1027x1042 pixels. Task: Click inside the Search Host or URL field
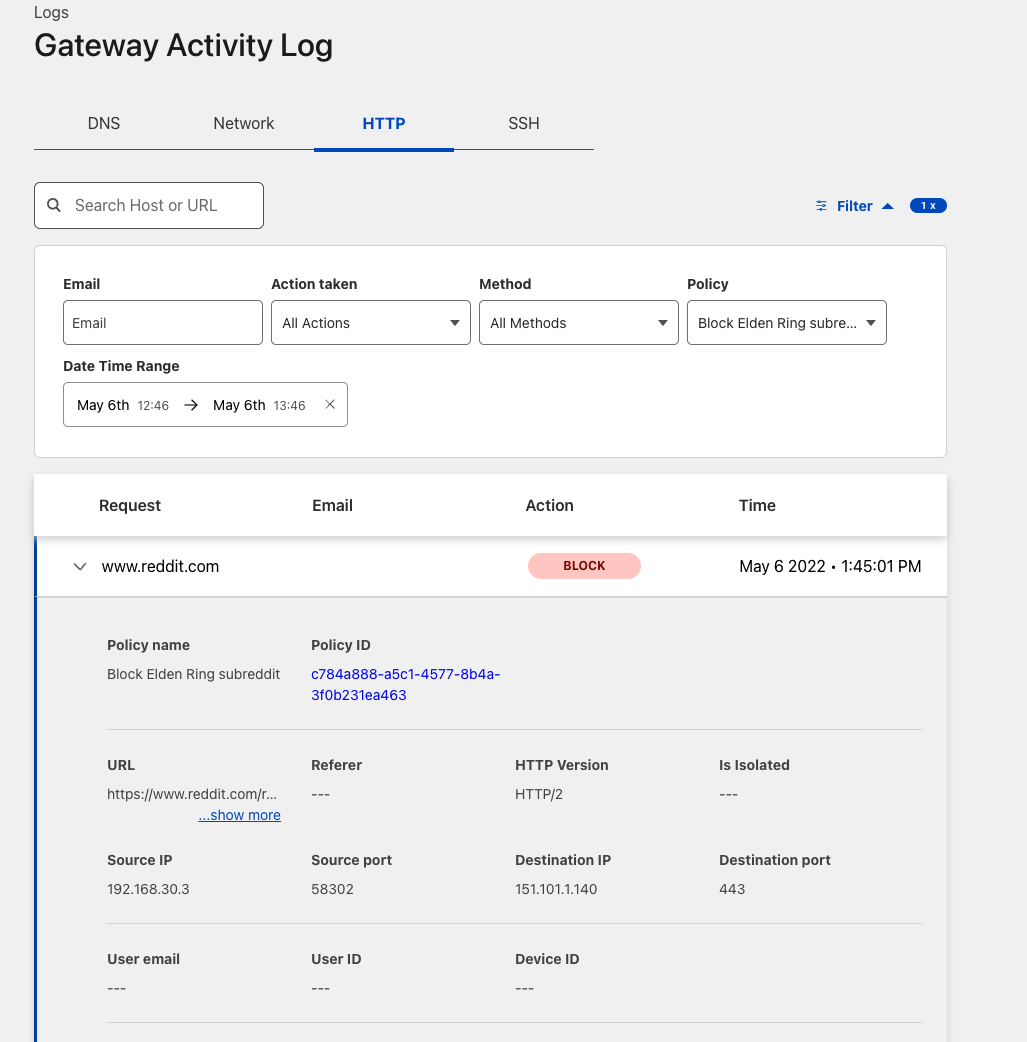148,205
